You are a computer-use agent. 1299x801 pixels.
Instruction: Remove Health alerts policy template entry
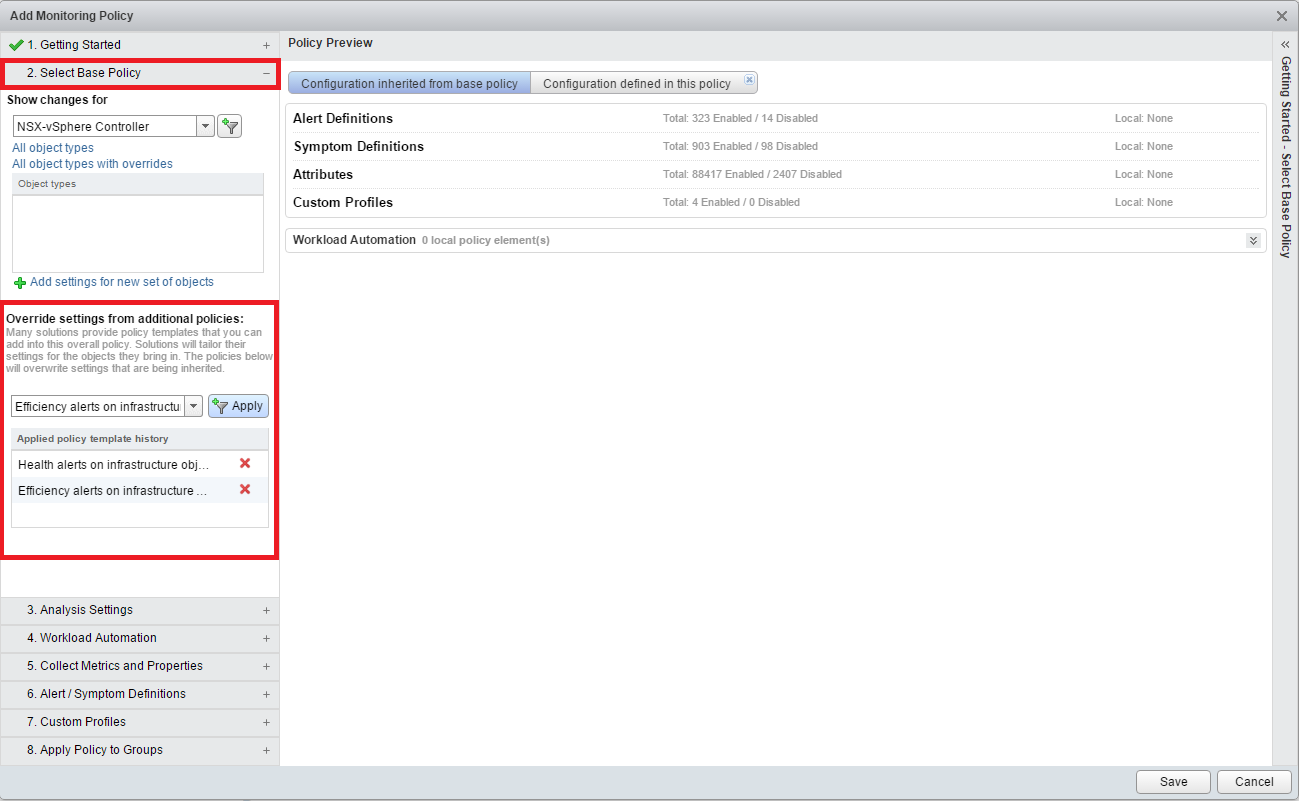[x=245, y=464]
